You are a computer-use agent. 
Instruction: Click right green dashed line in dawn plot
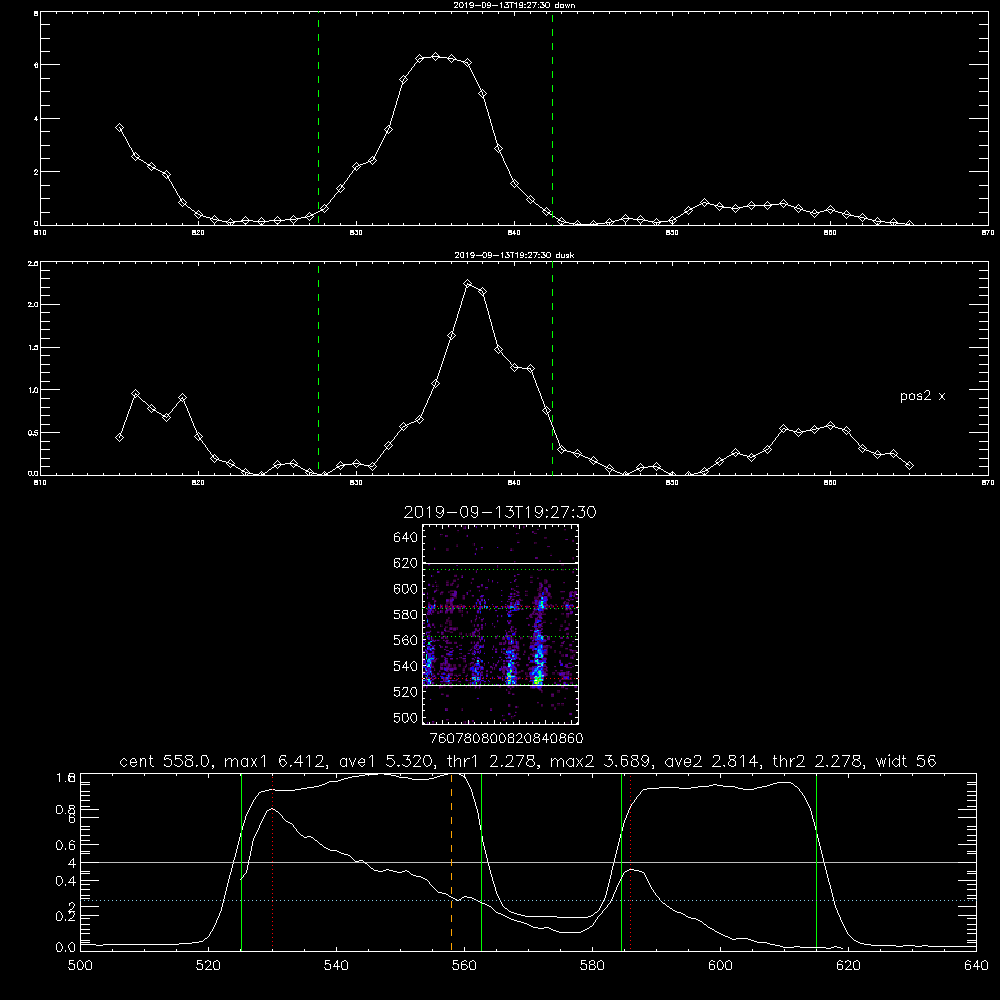552,118
